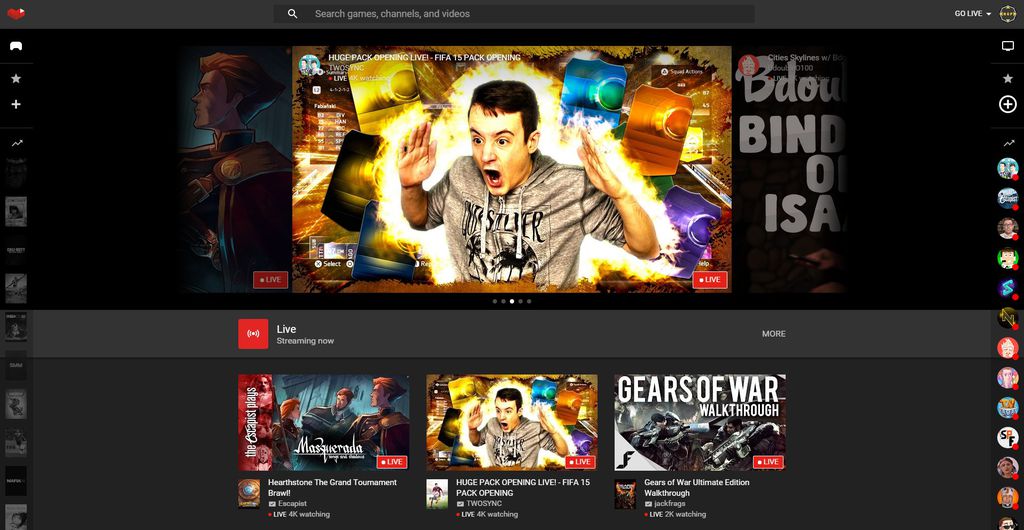The height and width of the screenshot is (530, 1024).
Task: Open the YouTube Gaming heart logo home
Action: point(16,13)
